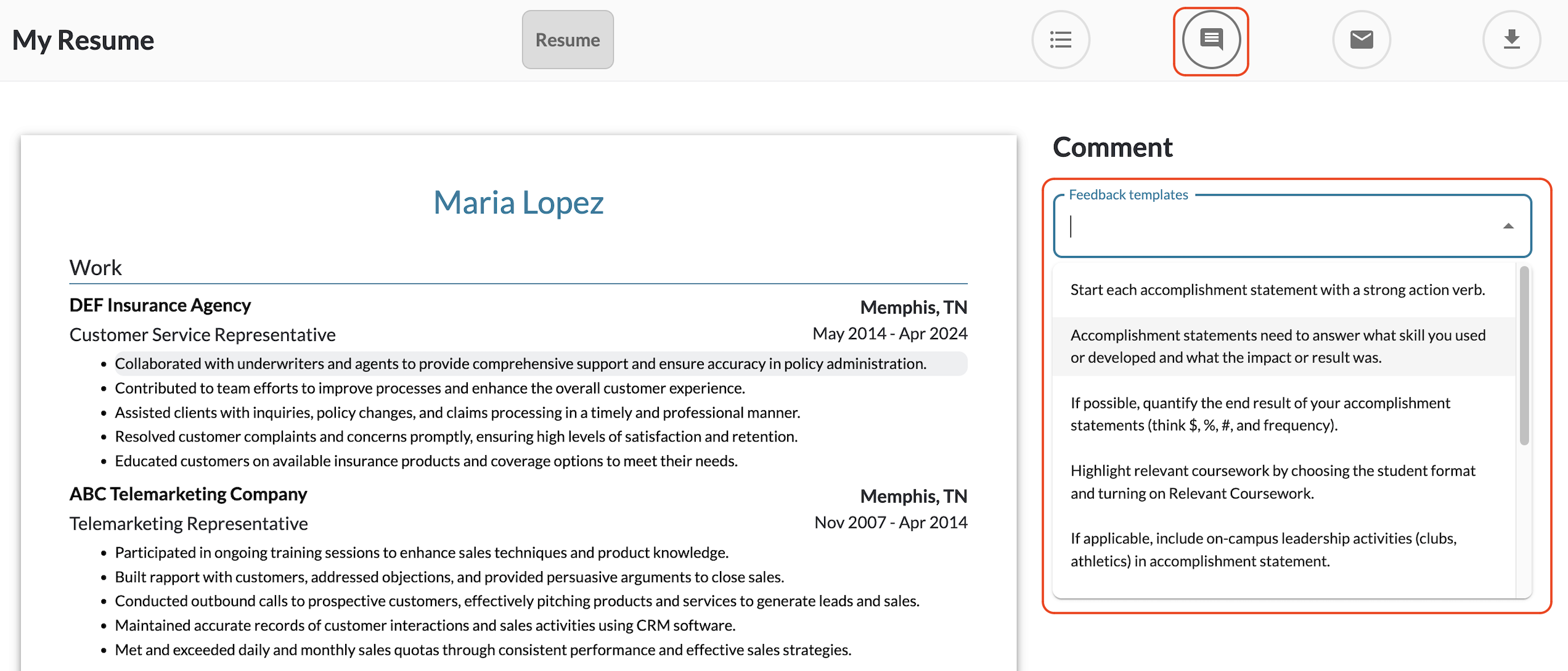Click the 'Contributed to team efforts' bullet
The height and width of the screenshot is (671, 1568).
[430, 389]
